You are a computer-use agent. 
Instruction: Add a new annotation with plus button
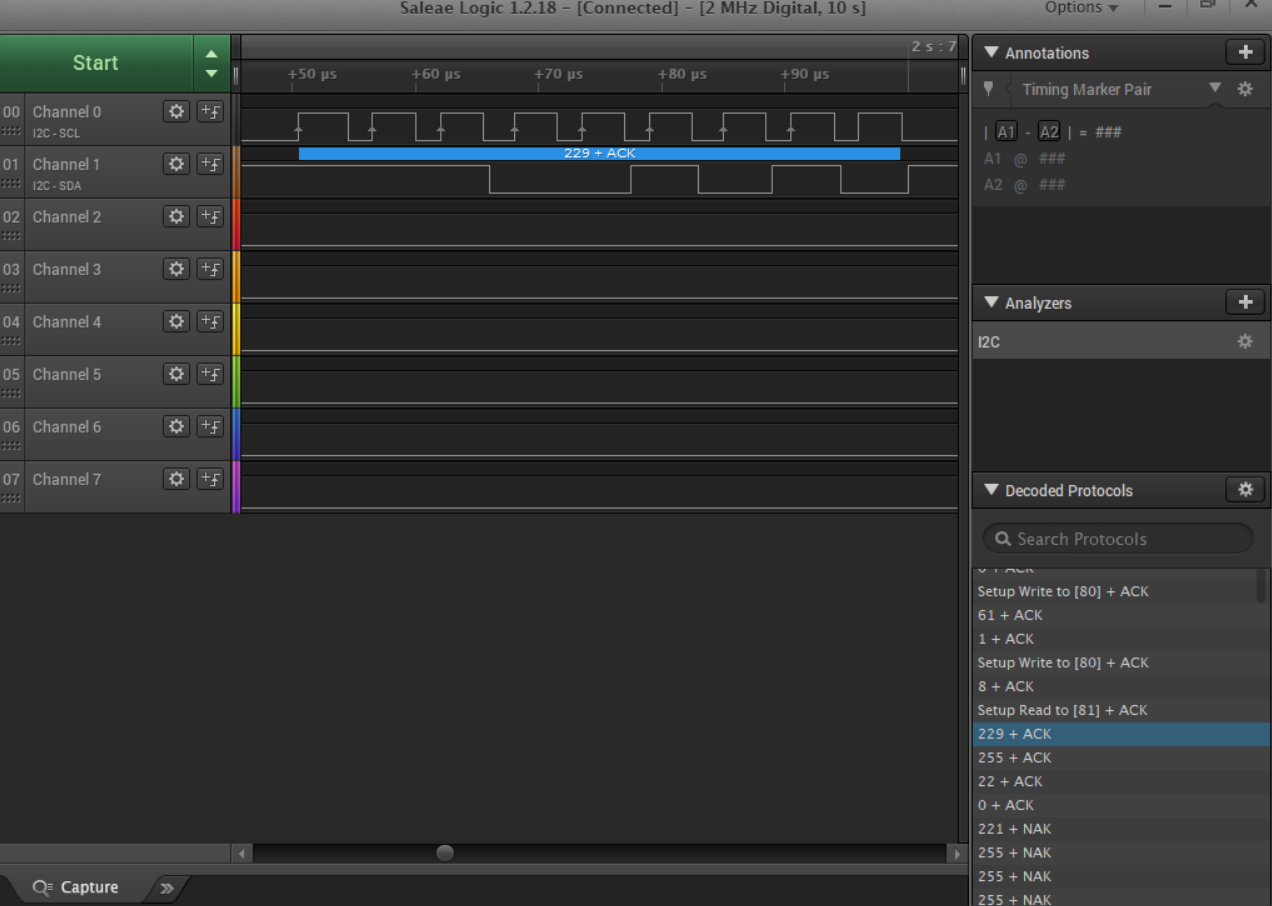click(1245, 52)
